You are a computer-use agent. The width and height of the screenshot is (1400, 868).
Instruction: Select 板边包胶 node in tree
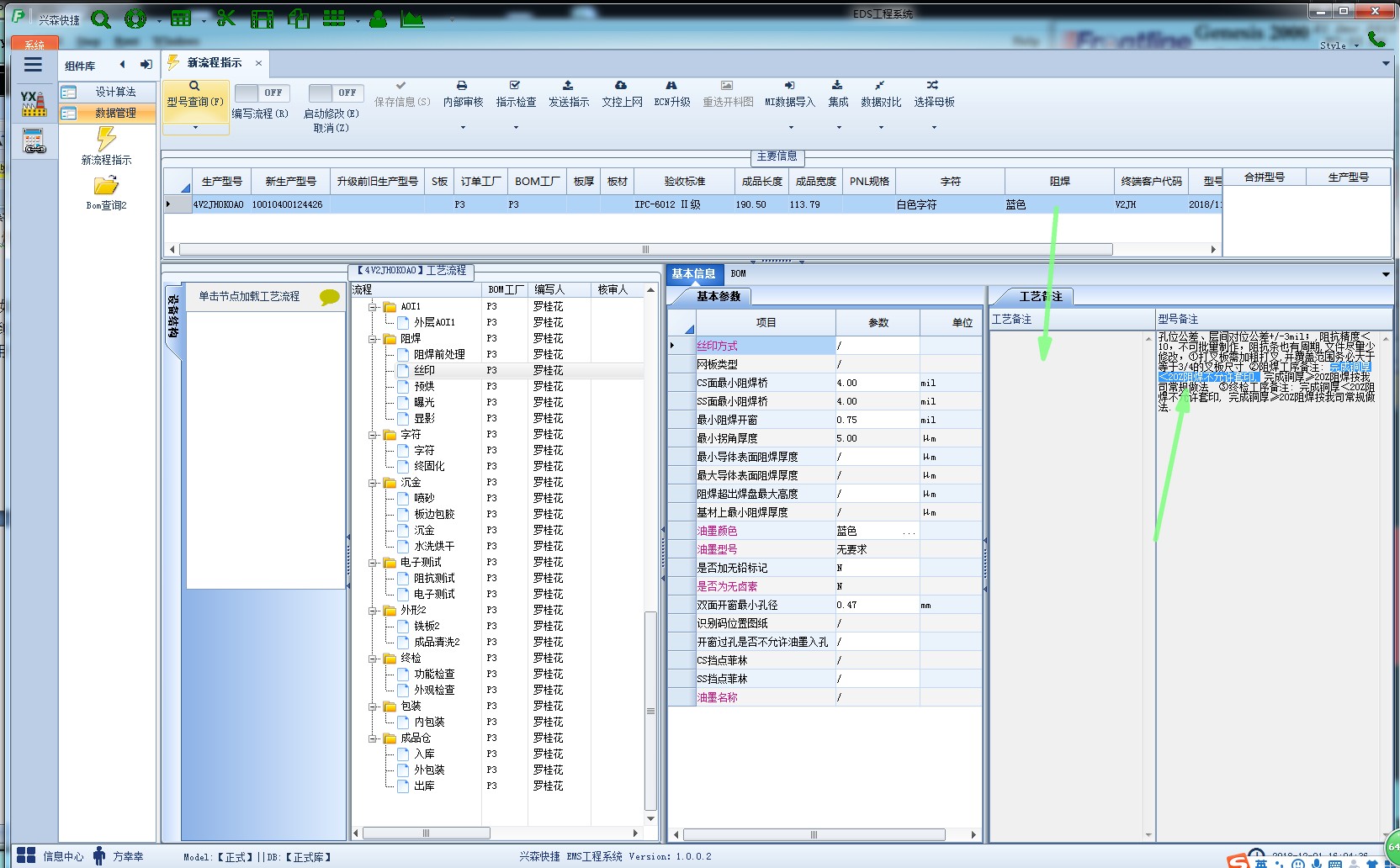[434, 514]
